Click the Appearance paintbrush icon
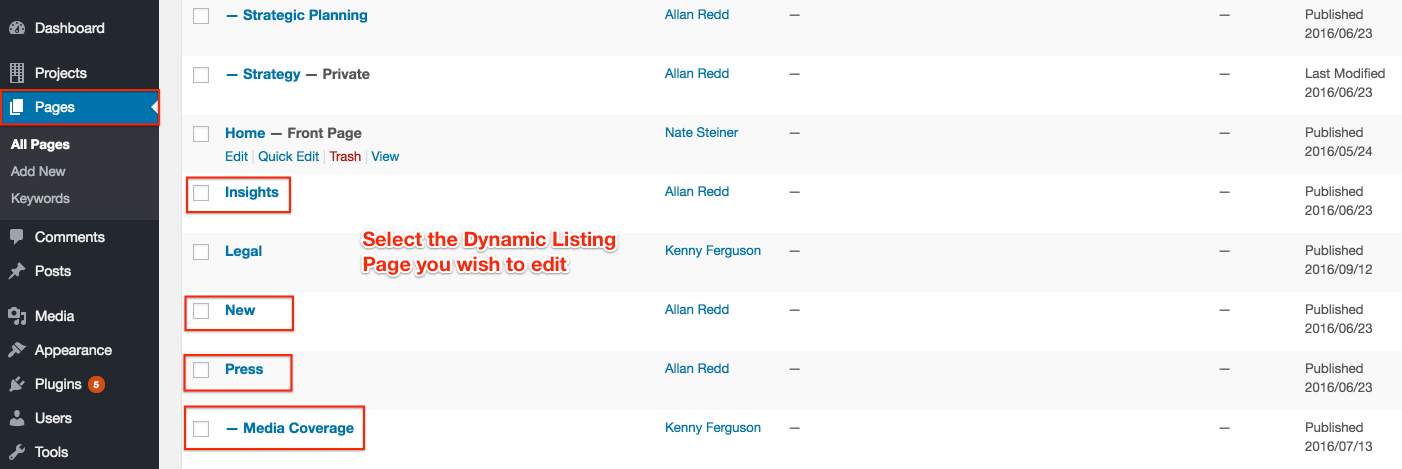Image resolution: width=1402 pixels, height=469 pixels. (x=17, y=350)
